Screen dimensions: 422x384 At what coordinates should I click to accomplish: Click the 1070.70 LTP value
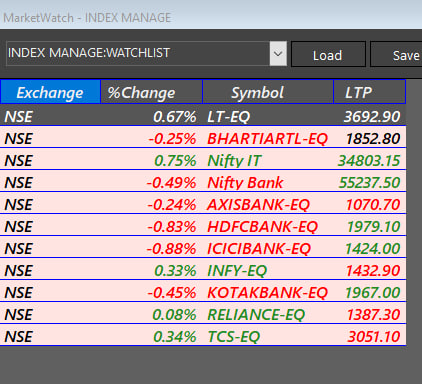point(373,205)
